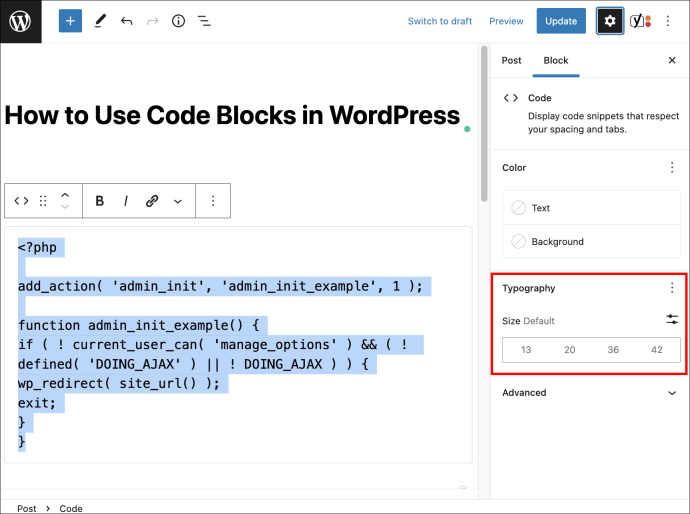
Task: Open the Typography panel options menu
Action: tap(672, 288)
